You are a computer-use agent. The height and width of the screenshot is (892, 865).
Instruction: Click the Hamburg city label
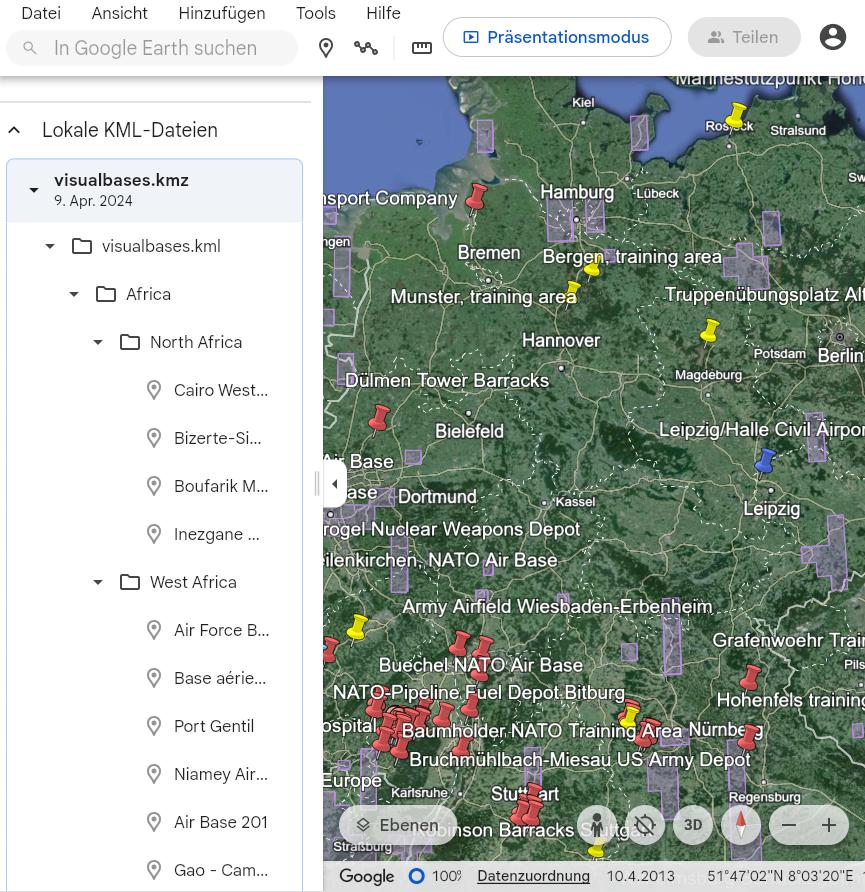(577, 192)
